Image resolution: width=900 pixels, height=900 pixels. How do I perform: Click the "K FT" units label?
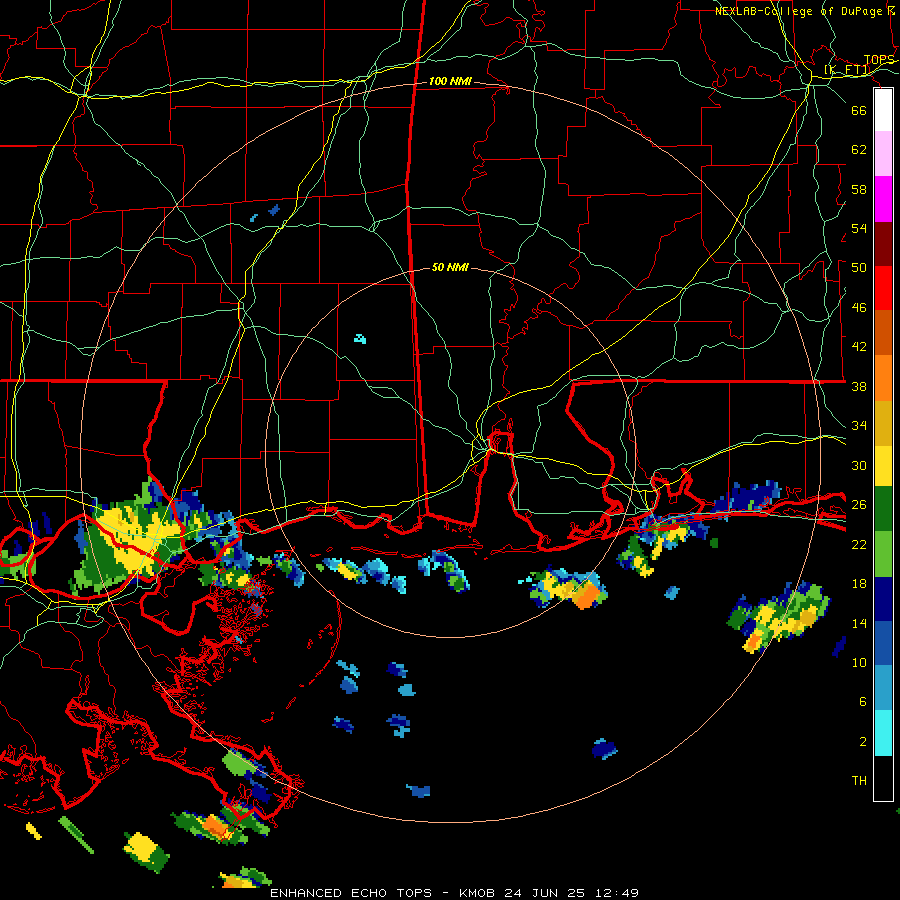coord(847,70)
